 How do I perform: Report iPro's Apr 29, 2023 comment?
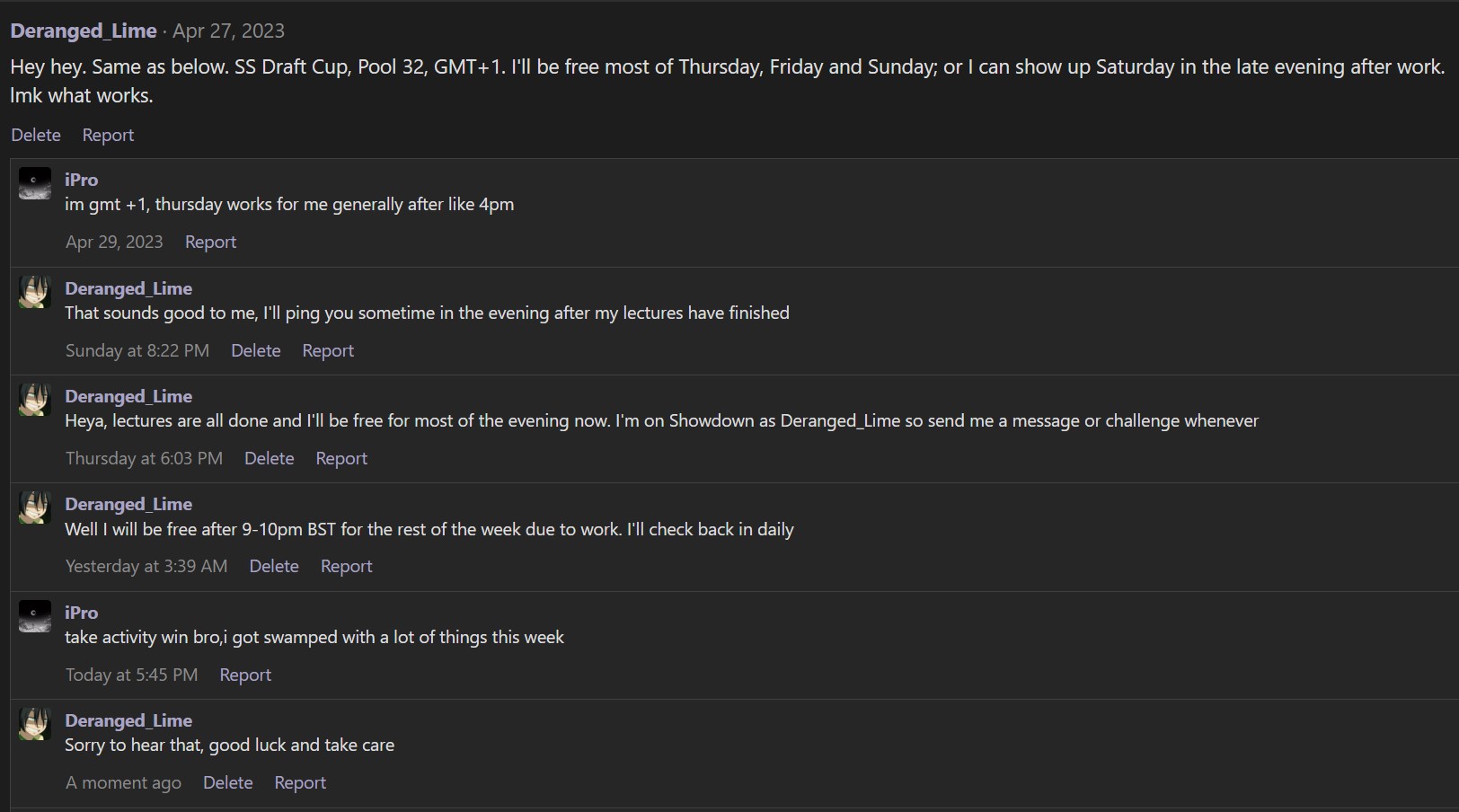pos(210,242)
